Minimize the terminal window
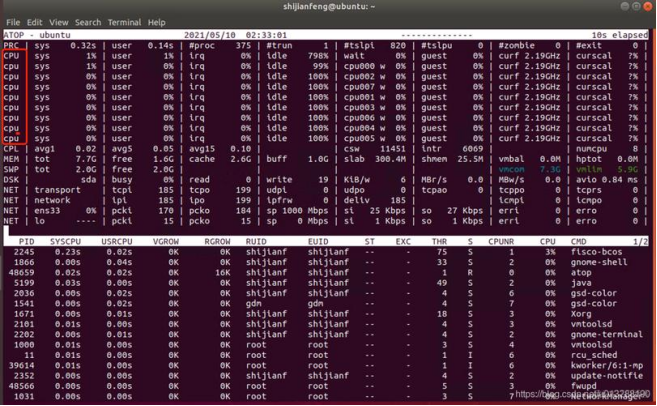Image resolution: width=657 pixels, height=406 pixels. [x=625, y=6]
